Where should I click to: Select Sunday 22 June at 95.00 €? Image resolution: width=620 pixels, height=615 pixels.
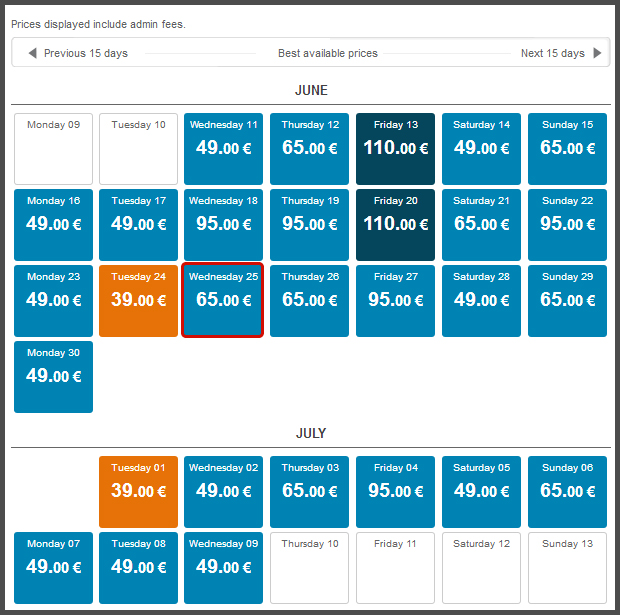(x=567, y=225)
